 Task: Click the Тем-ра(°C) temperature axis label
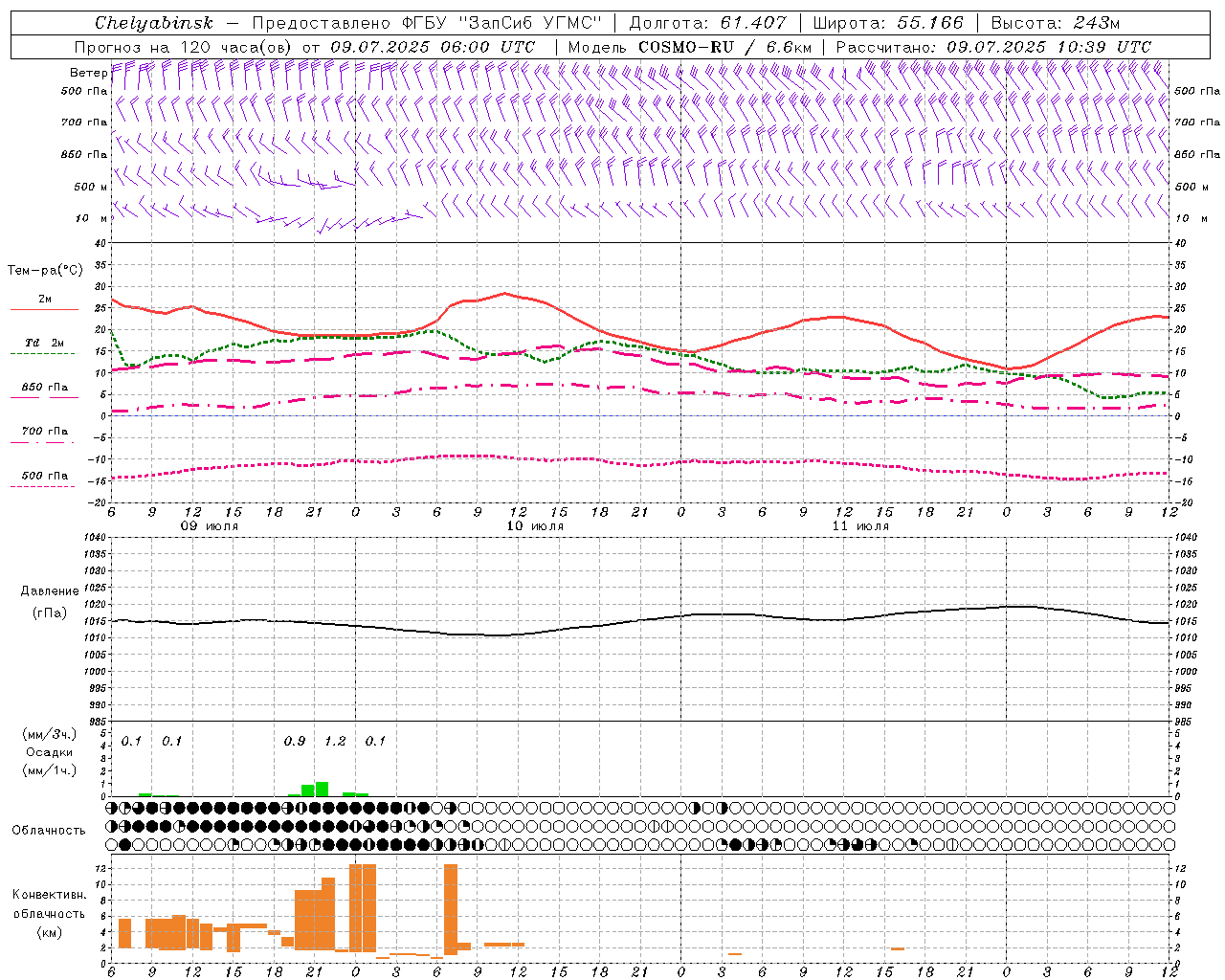[45, 271]
